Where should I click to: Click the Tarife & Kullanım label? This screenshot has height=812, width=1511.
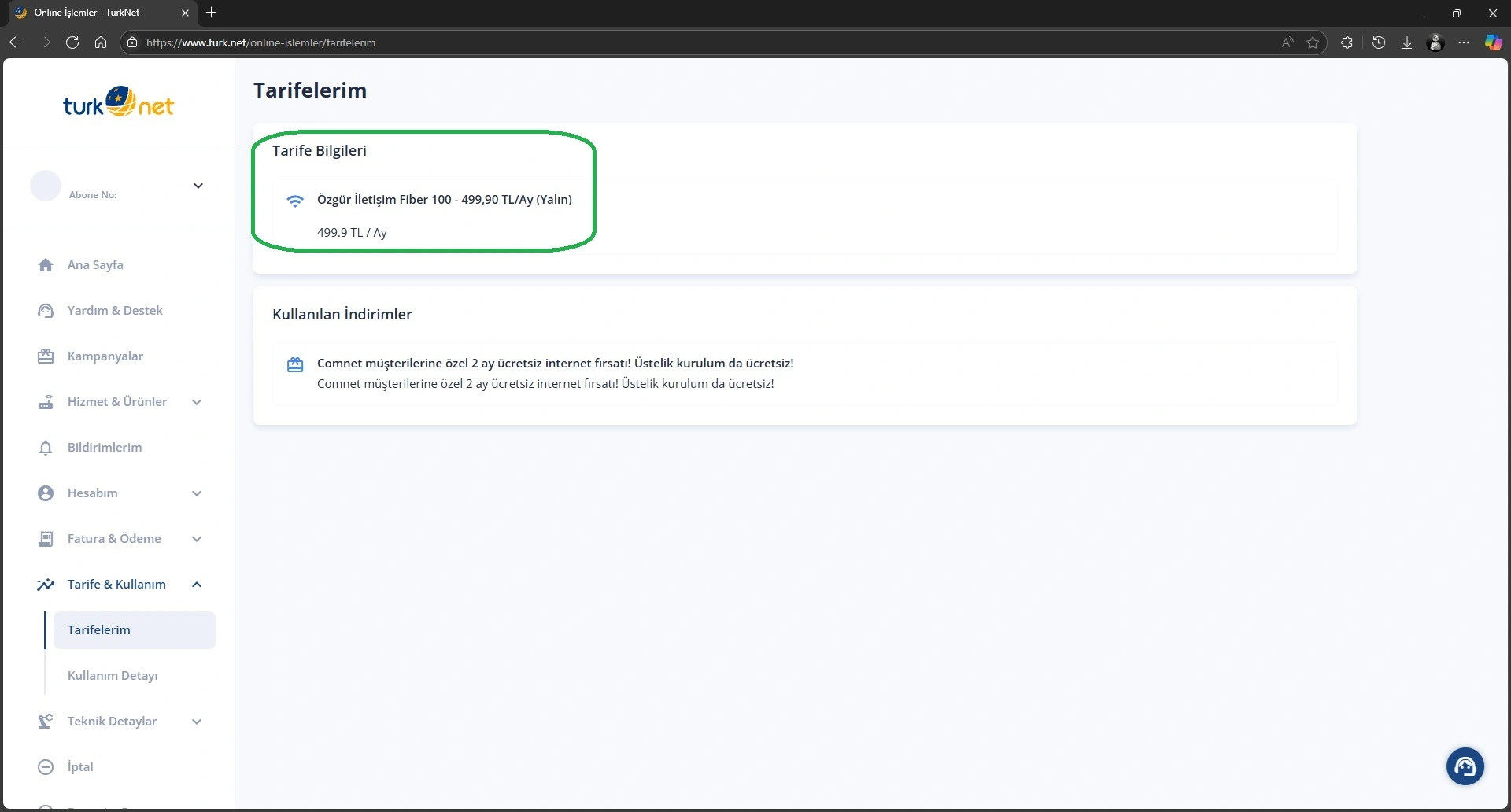116,585
